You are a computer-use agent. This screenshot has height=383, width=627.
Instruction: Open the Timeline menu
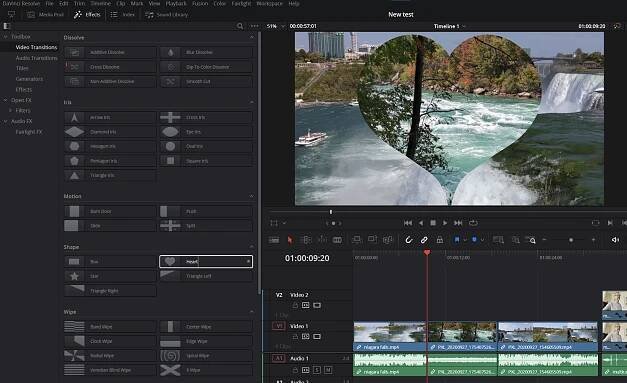click(100, 3)
